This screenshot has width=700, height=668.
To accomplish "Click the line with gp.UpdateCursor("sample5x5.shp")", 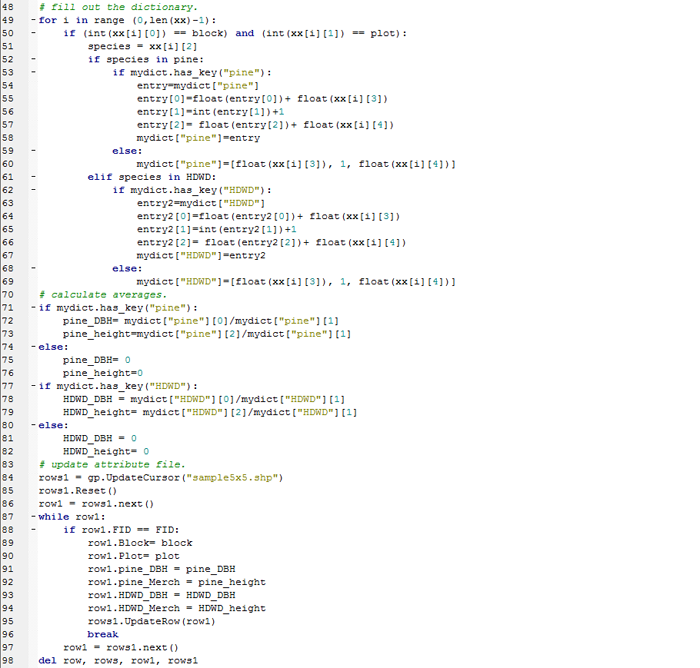I will [x=161, y=477].
